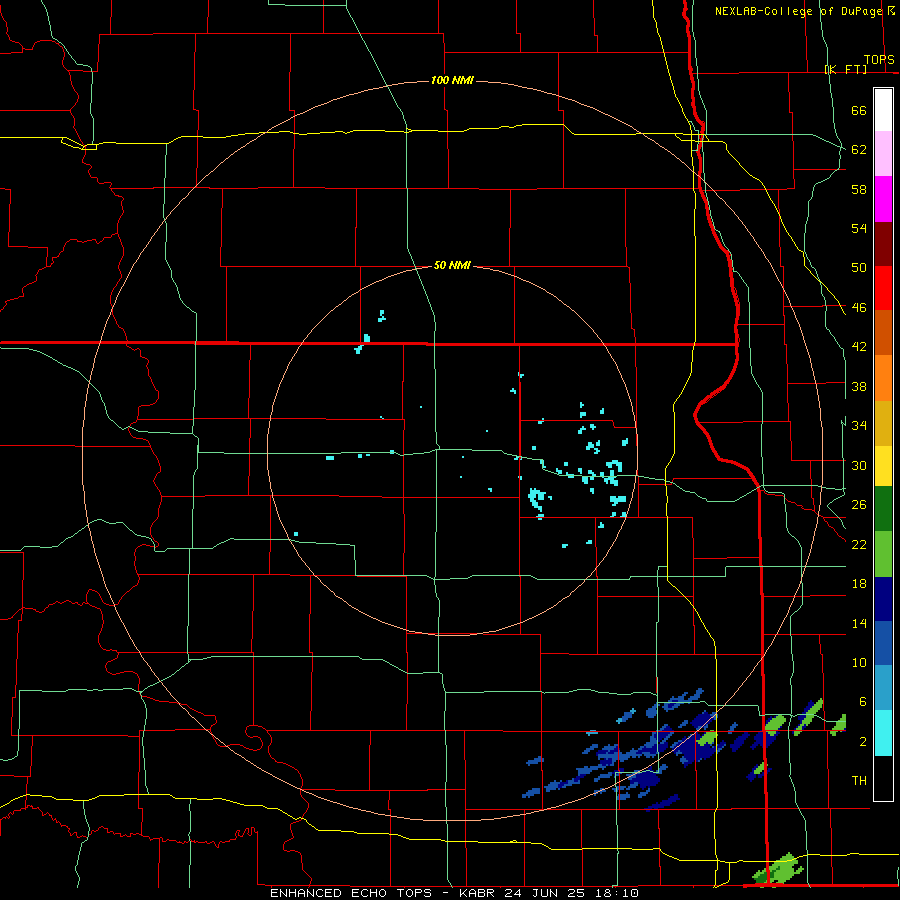Viewport: 900px width, 900px height.
Task: Click the "14" legend value
Action: [x=859, y=623]
